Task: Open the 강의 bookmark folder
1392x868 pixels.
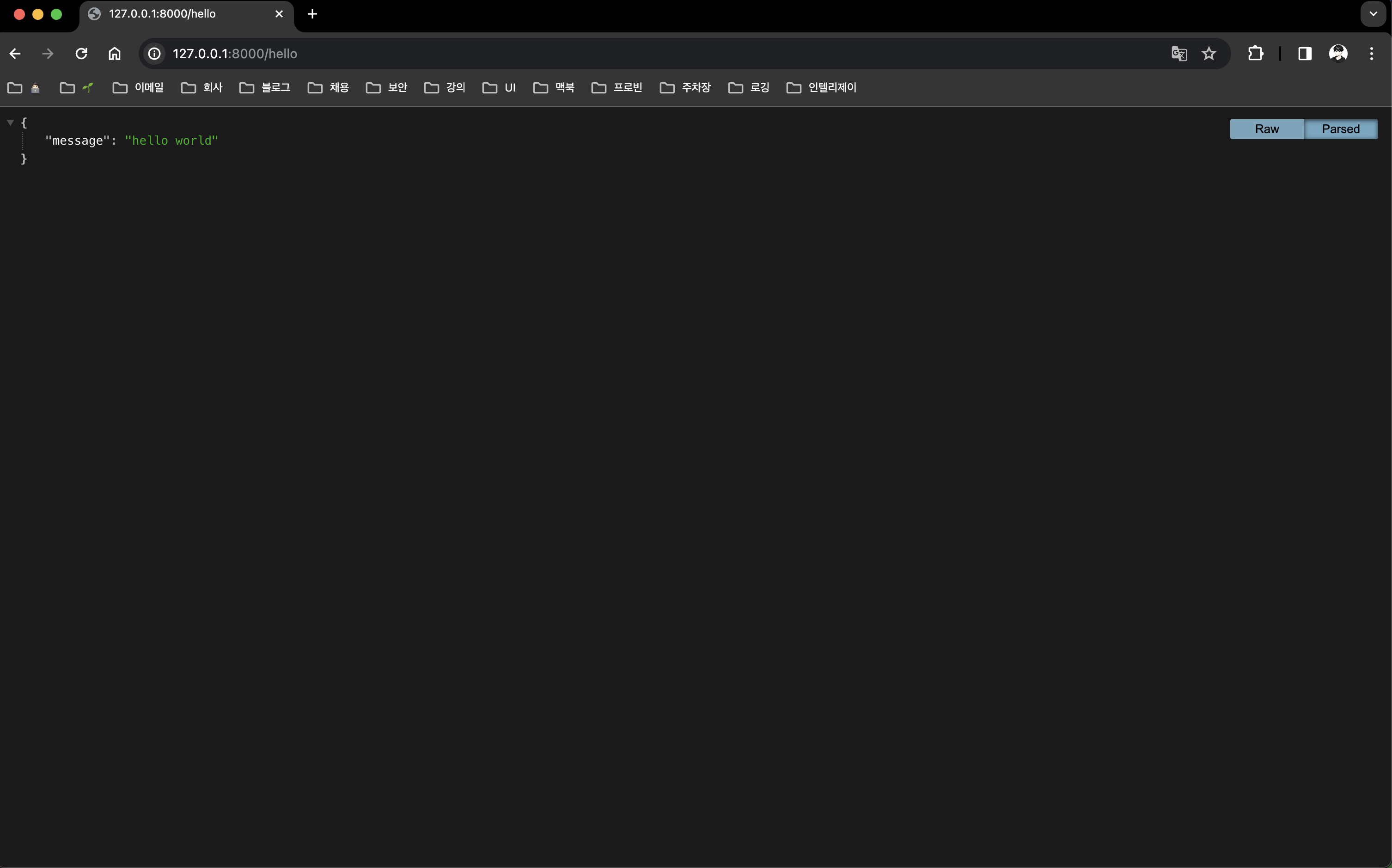Action: [444, 88]
